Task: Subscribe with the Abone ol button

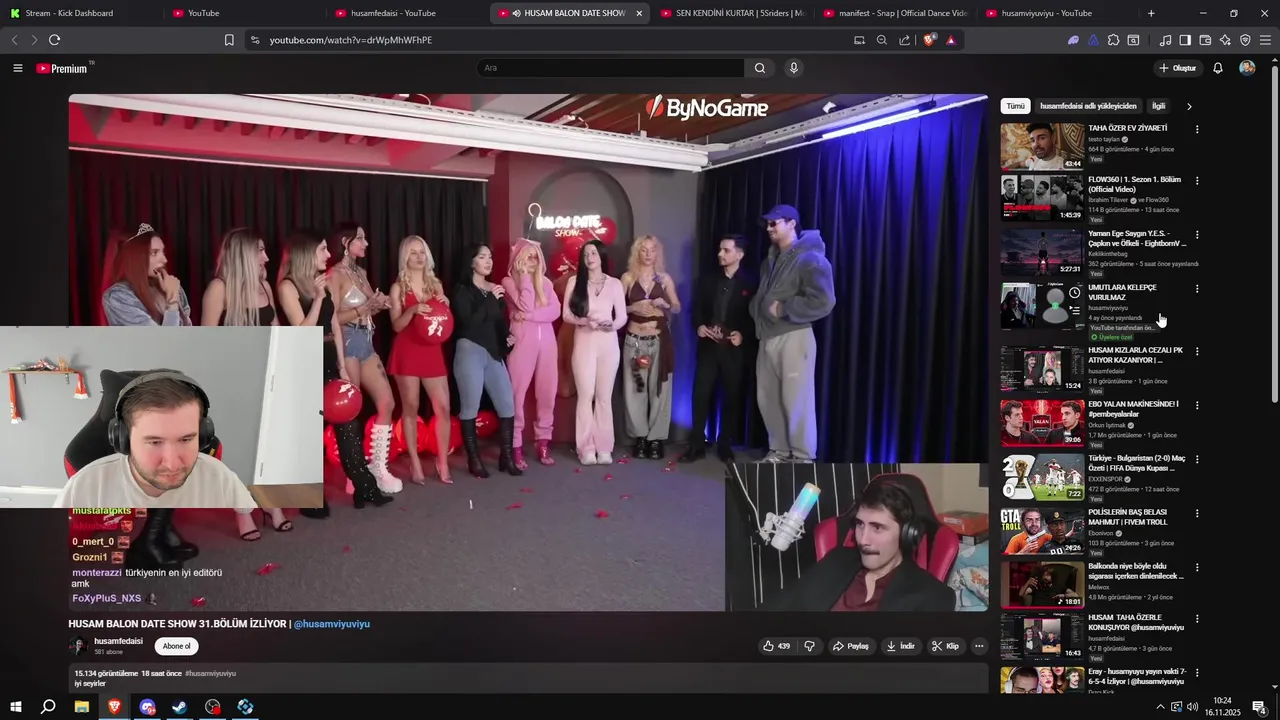Action: tap(176, 646)
